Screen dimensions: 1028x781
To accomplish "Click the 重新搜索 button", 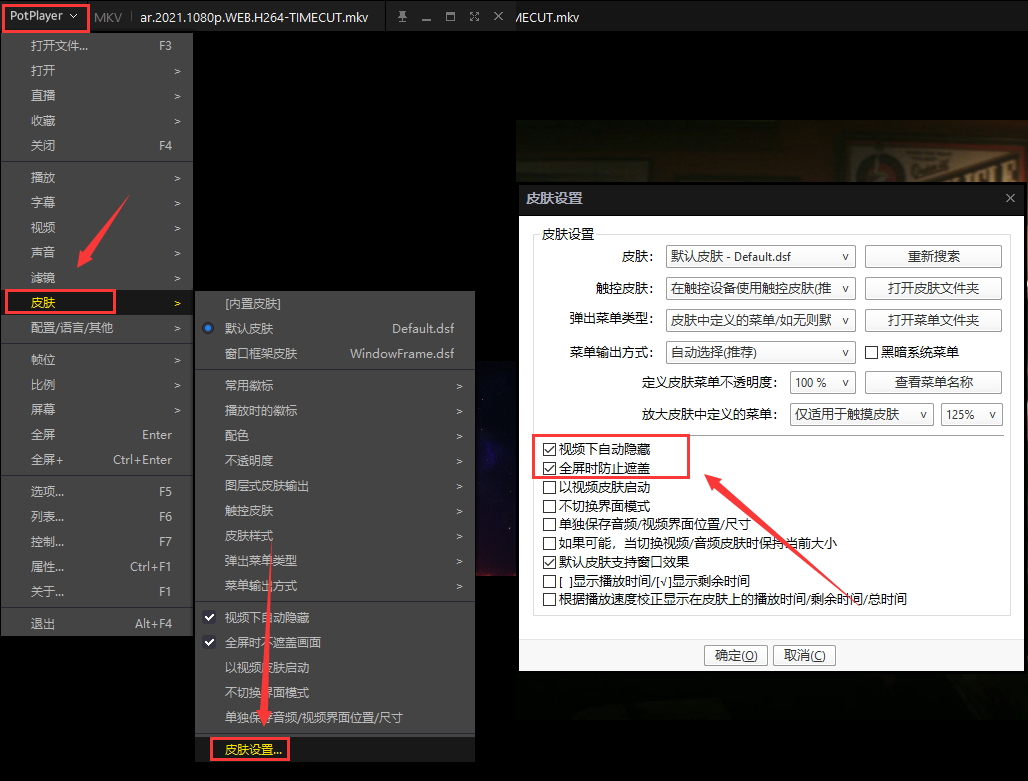I will 932,257.
